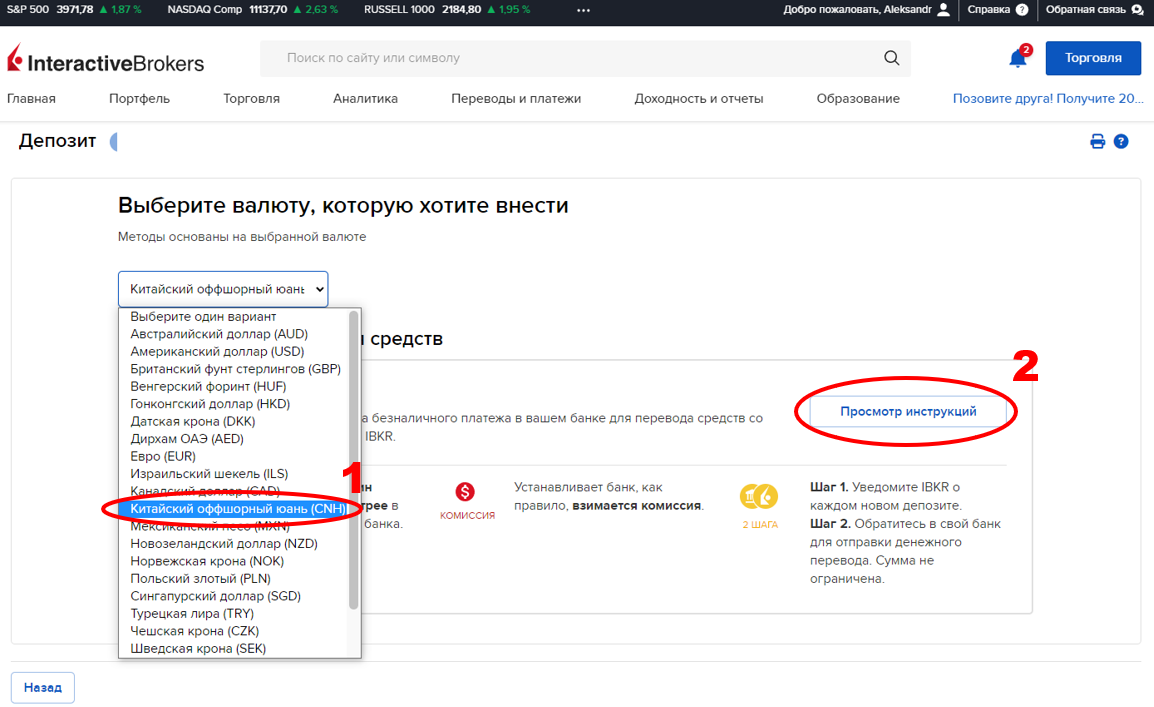Image resolution: width=1154 pixels, height=707 pixels.
Task: Open the Портфель menu
Action: coord(139,99)
